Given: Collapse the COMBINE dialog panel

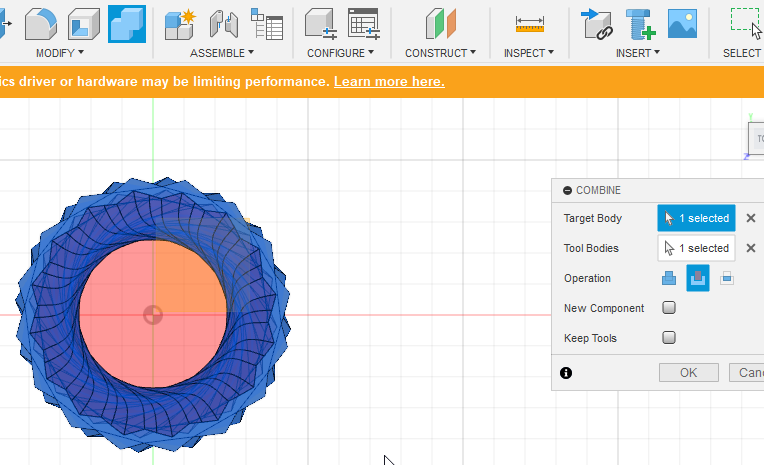Looking at the screenshot, I should pos(568,190).
